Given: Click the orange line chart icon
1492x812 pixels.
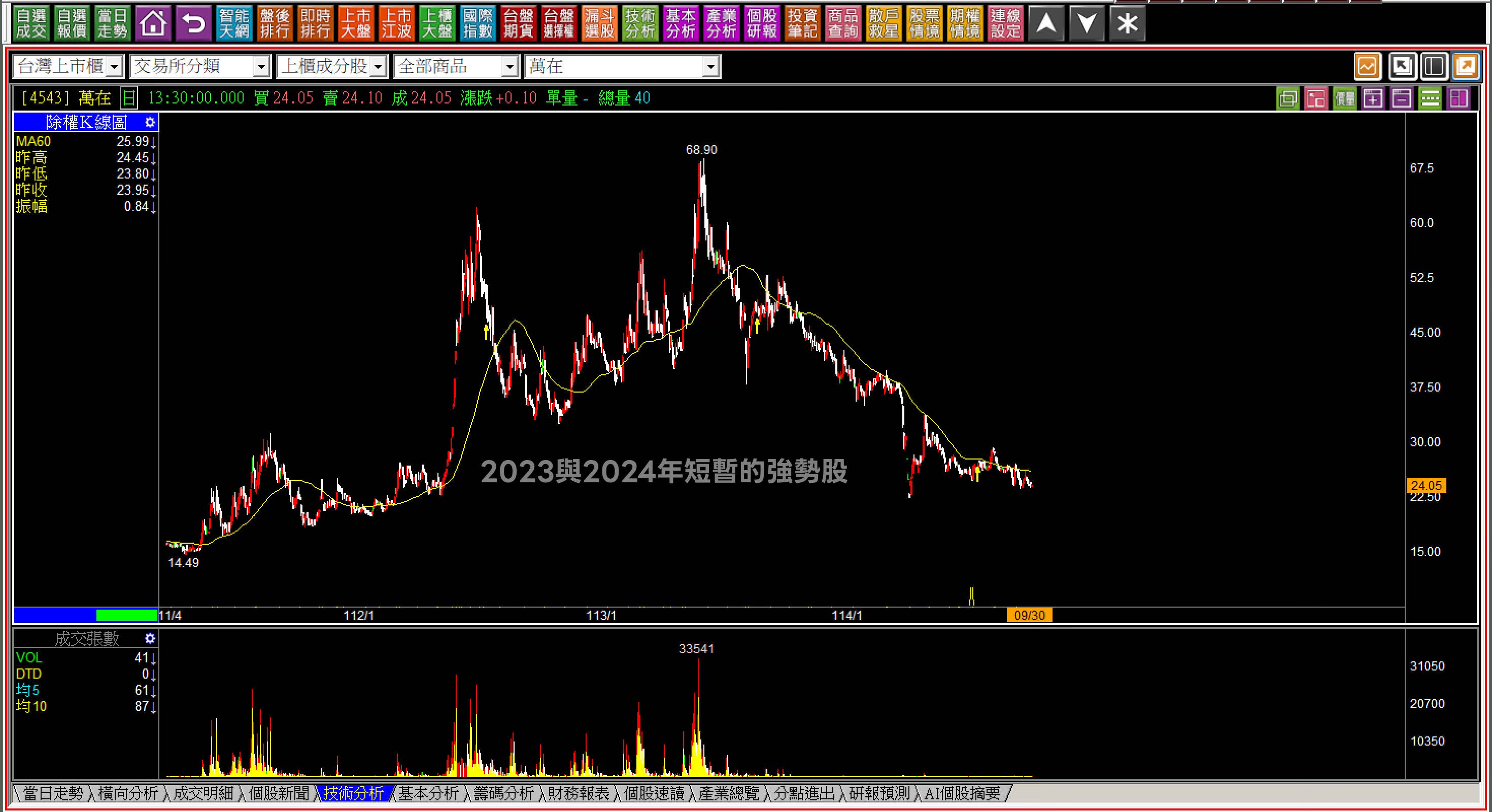Looking at the screenshot, I should pos(1368,66).
